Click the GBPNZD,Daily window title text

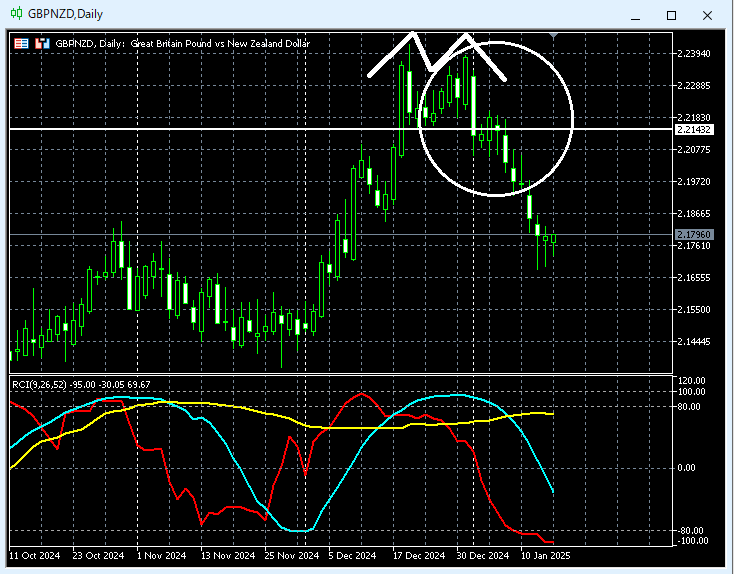(65, 14)
